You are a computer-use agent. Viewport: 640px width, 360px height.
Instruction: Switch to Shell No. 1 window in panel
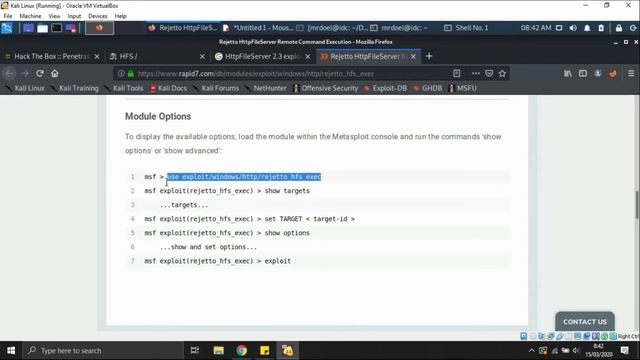coord(466,28)
